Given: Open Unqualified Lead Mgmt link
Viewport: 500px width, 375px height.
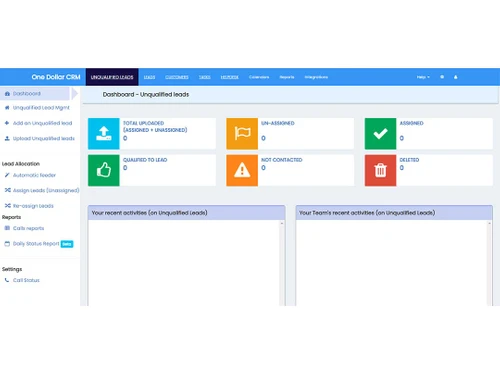Looking at the screenshot, I should 41,108.
